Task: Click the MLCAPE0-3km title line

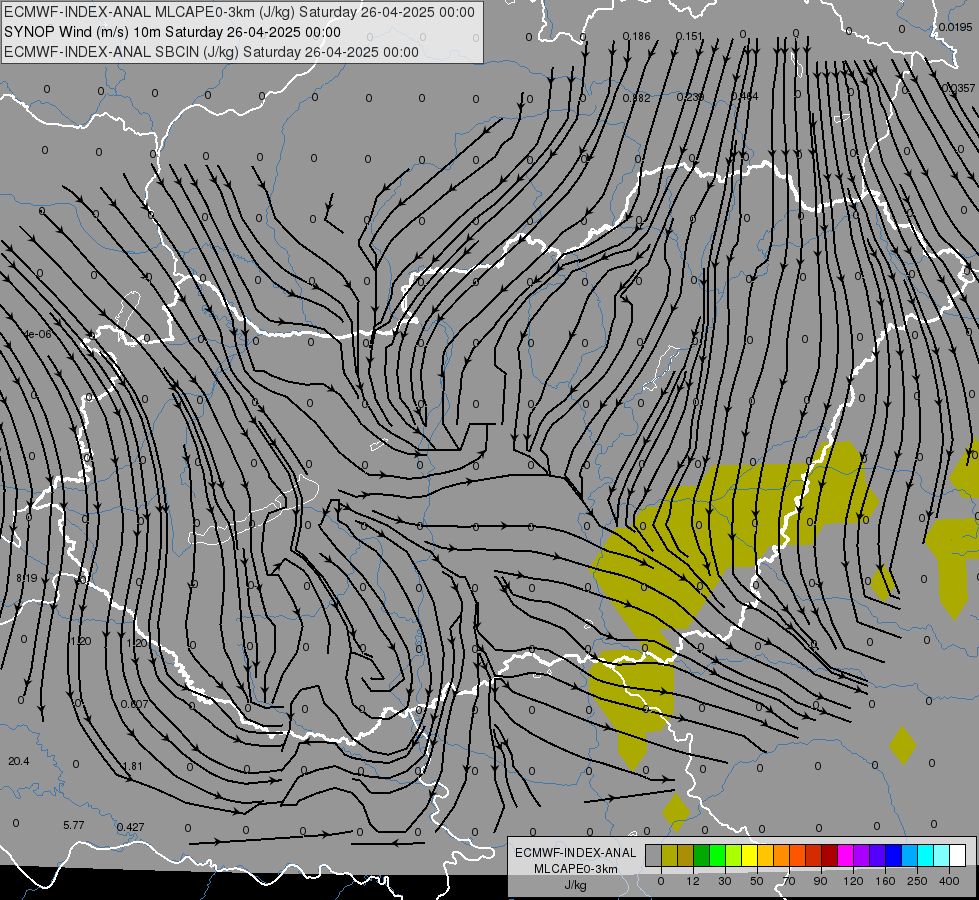Action: pyautogui.click(x=239, y=12)
